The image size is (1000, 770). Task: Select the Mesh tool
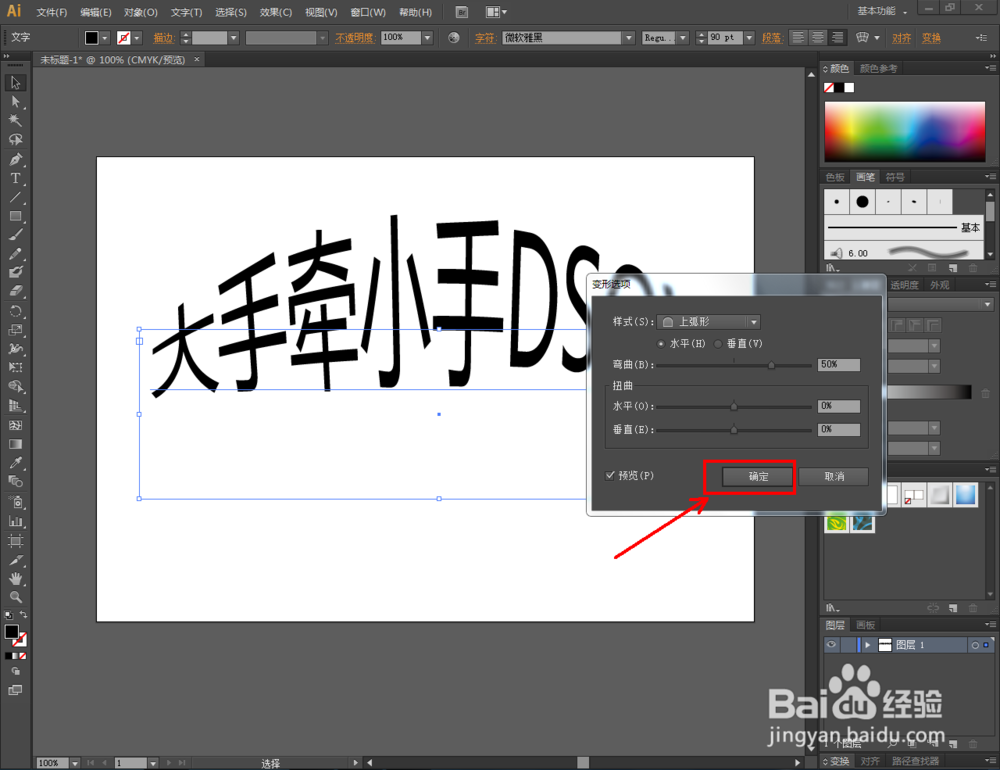(15, 426)
